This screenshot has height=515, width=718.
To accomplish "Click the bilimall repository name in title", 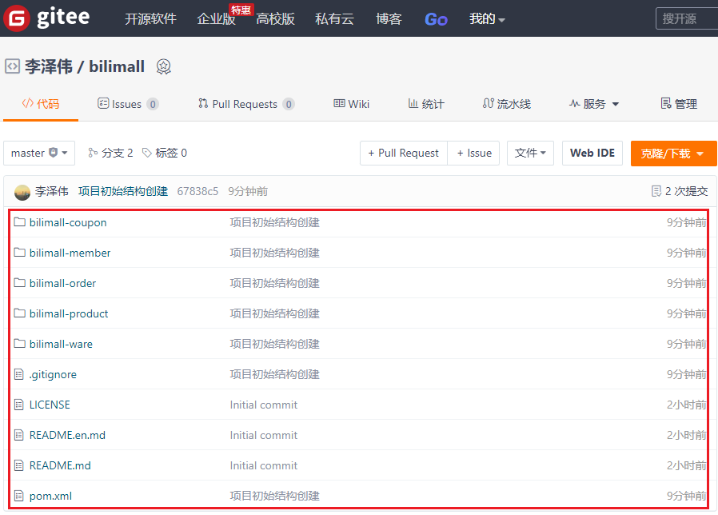I will [117, 66].
